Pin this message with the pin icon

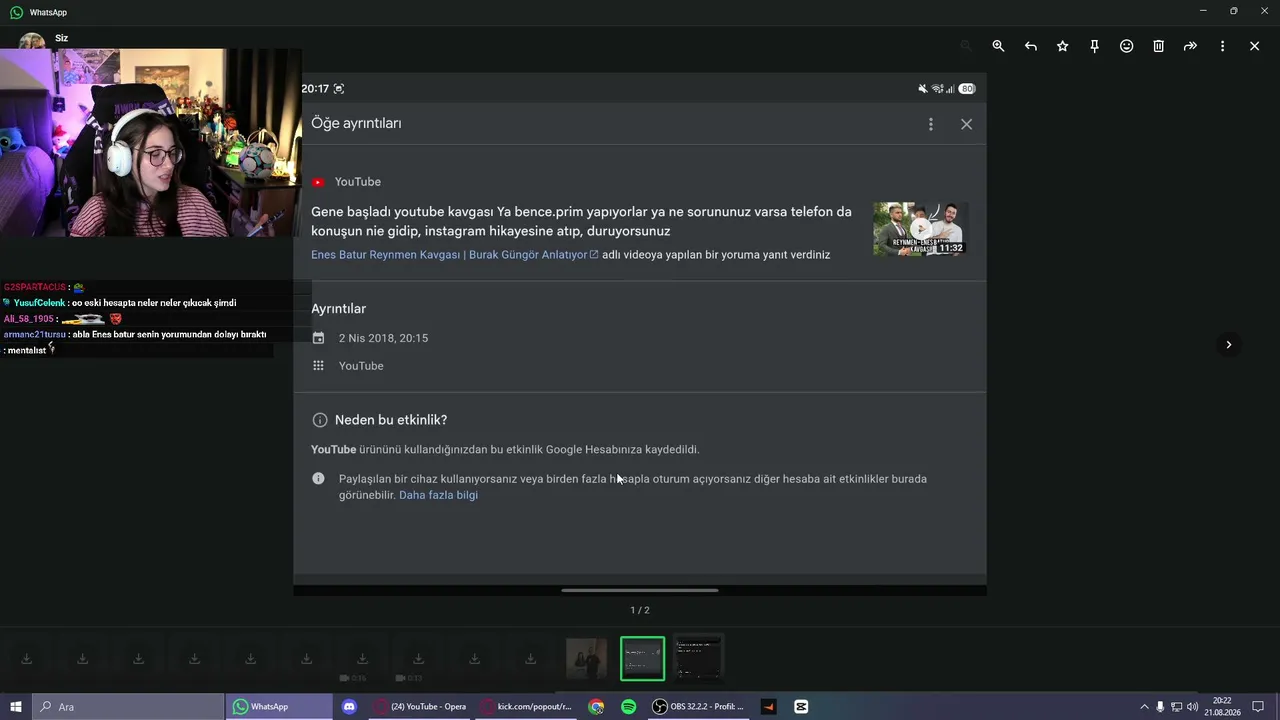click(x=1094, y=46)
